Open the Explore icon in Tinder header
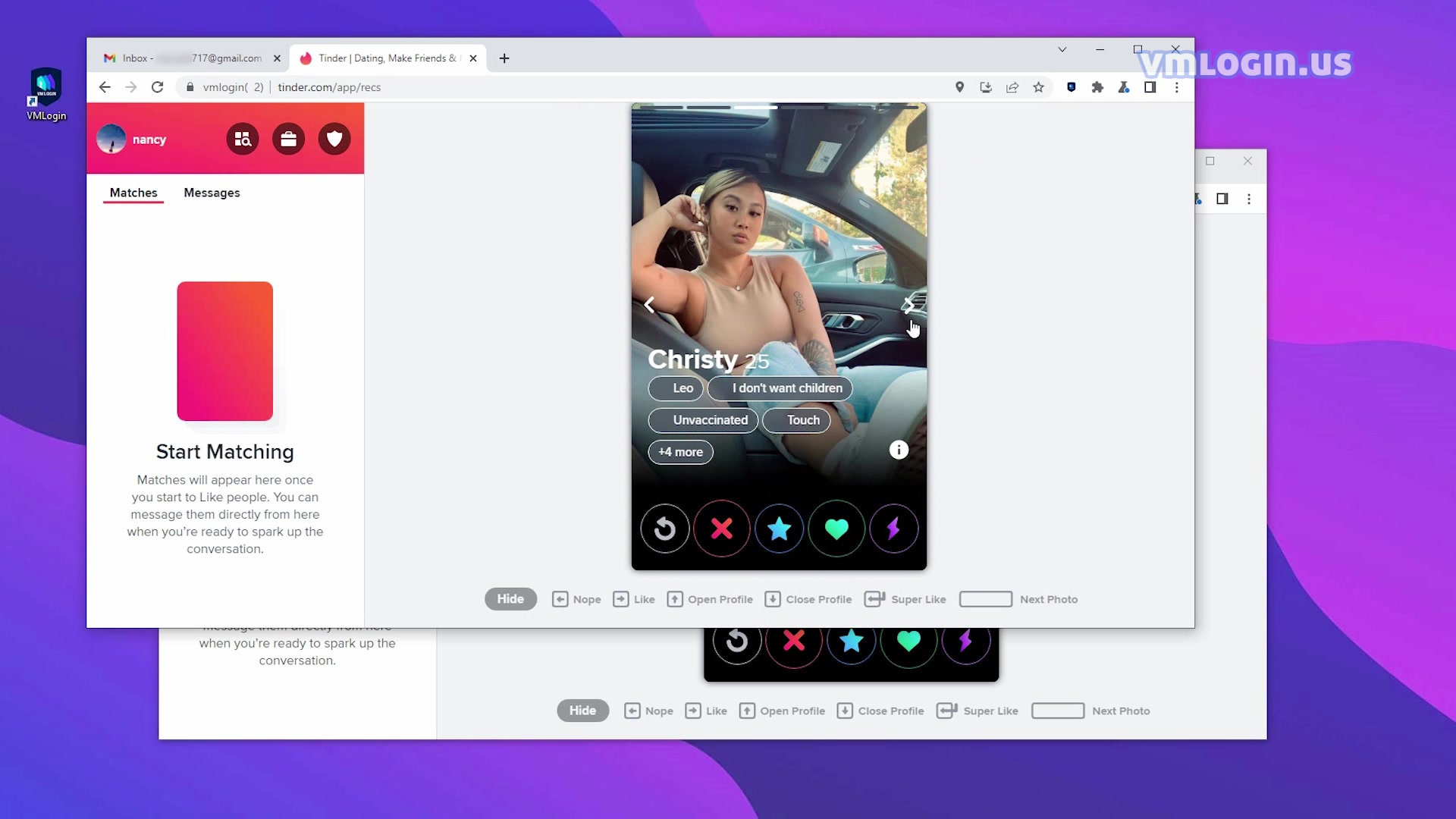 243,140
